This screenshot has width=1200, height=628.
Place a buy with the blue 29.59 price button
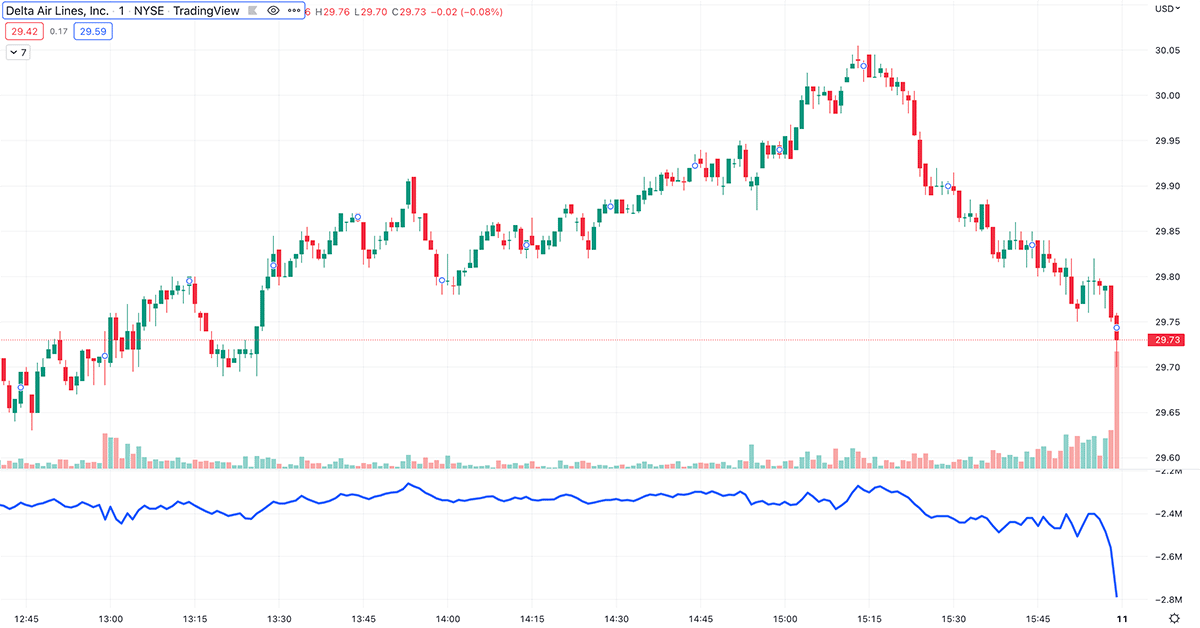pos(92,31)
